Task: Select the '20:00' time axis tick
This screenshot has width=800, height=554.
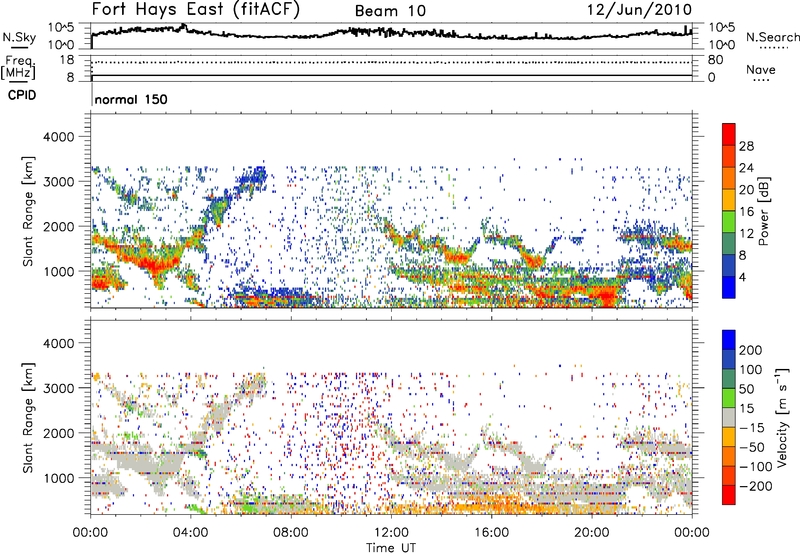Action: [x=592, y=533]
